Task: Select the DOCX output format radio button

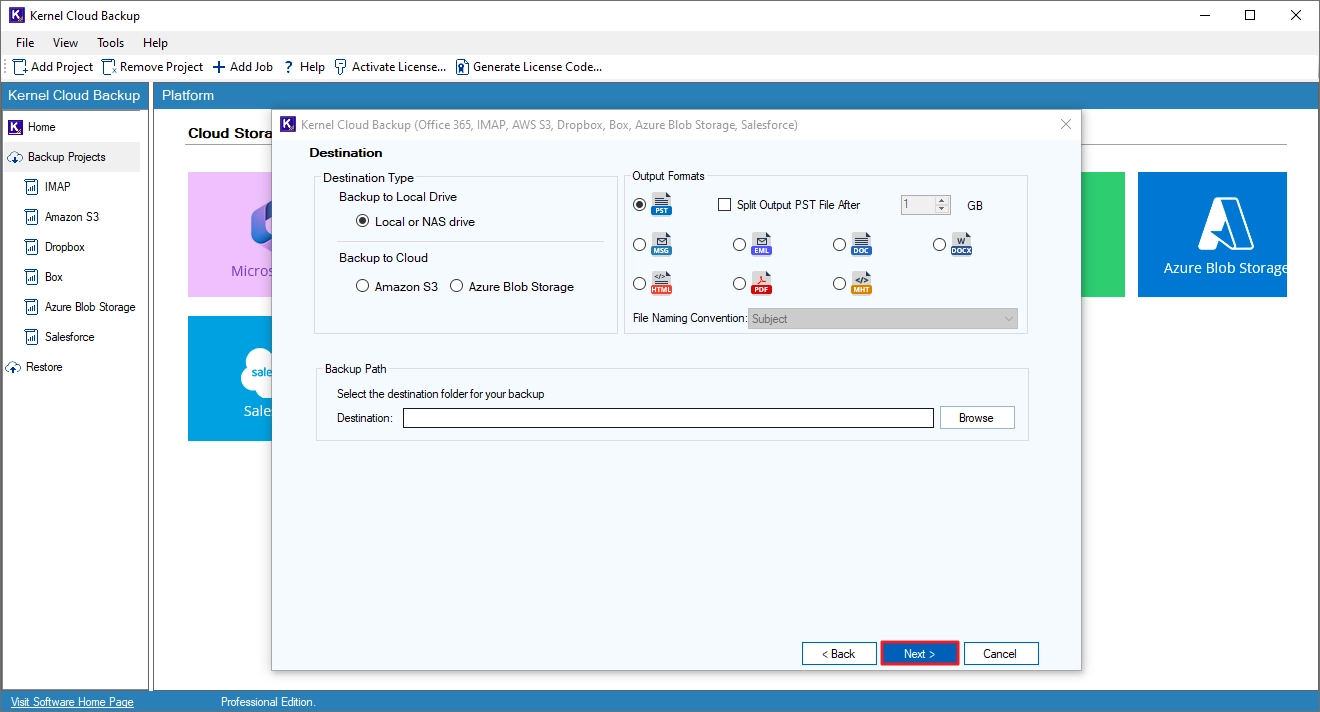Action: (939, 245)
